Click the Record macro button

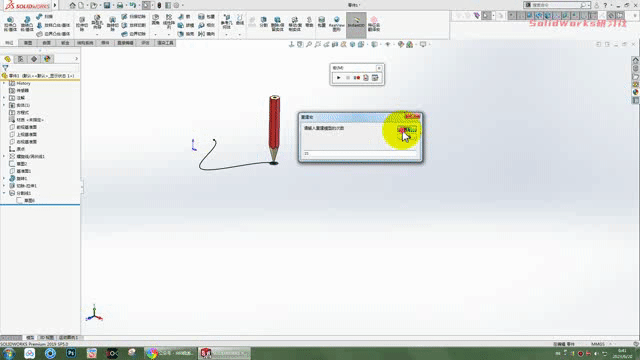coord(357,78)
